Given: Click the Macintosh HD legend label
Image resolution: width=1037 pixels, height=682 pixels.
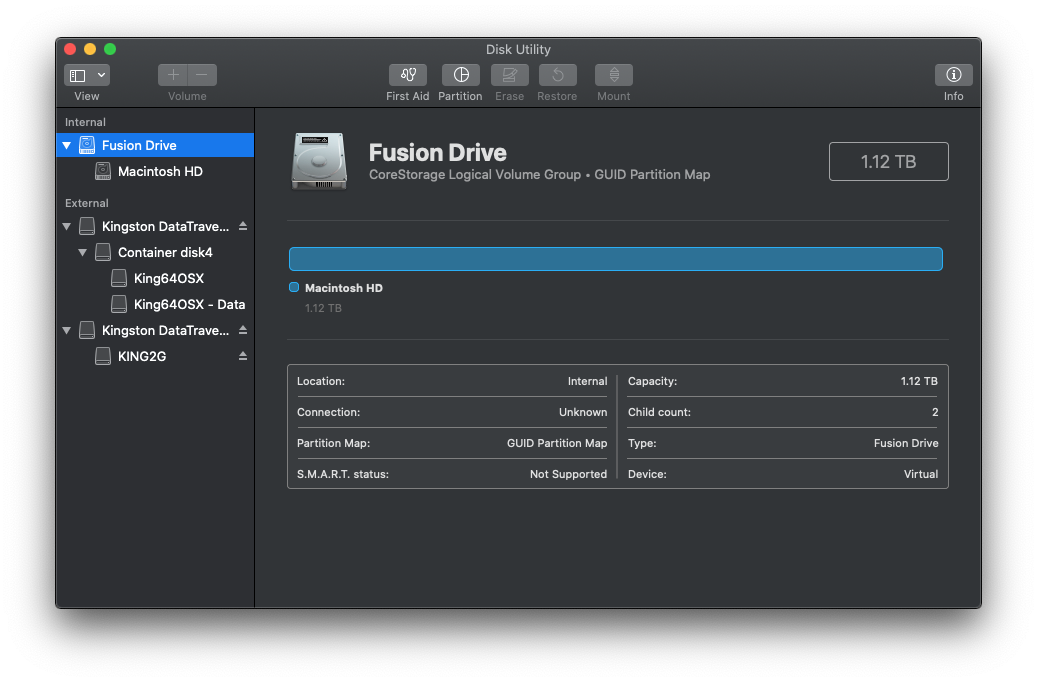Looking at the screenshot, I should click(x=344, y=288).
